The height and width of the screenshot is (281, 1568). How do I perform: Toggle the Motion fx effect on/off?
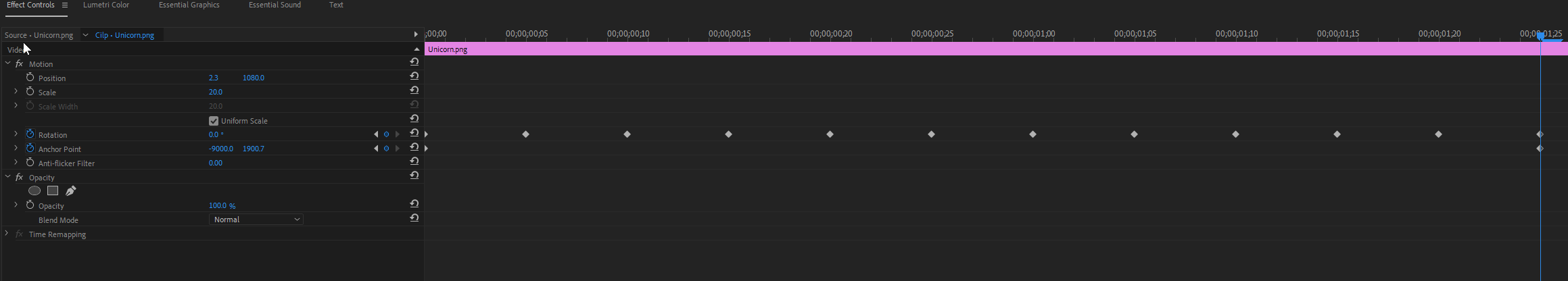(x=19, y=64)
